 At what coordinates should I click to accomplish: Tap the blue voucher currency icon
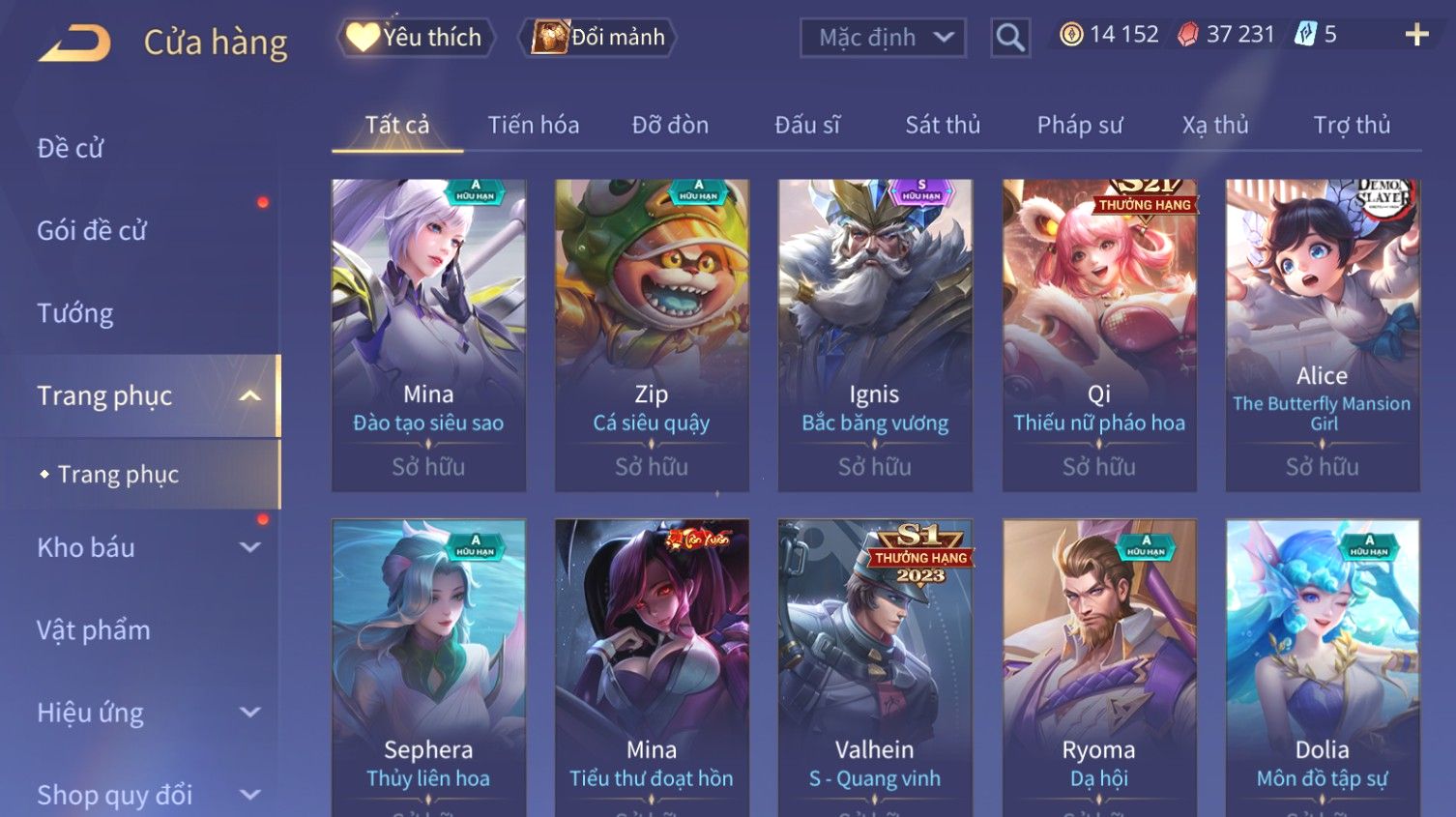coord(1305,35)
